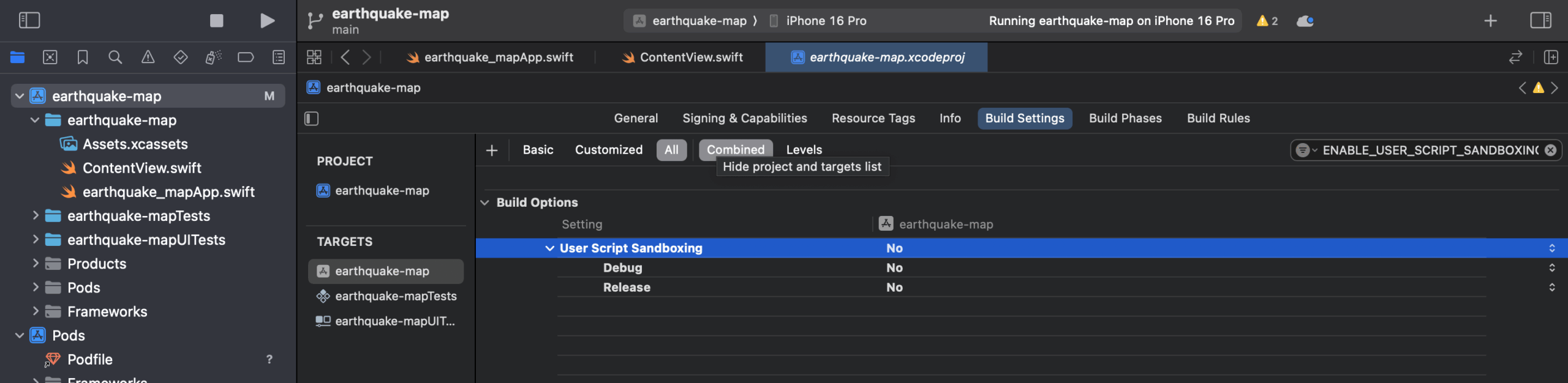Open the issue navigator warning icon
The height and width of the screenshot is (383, 1568).
pyautogui.click(x=148, y=57)
